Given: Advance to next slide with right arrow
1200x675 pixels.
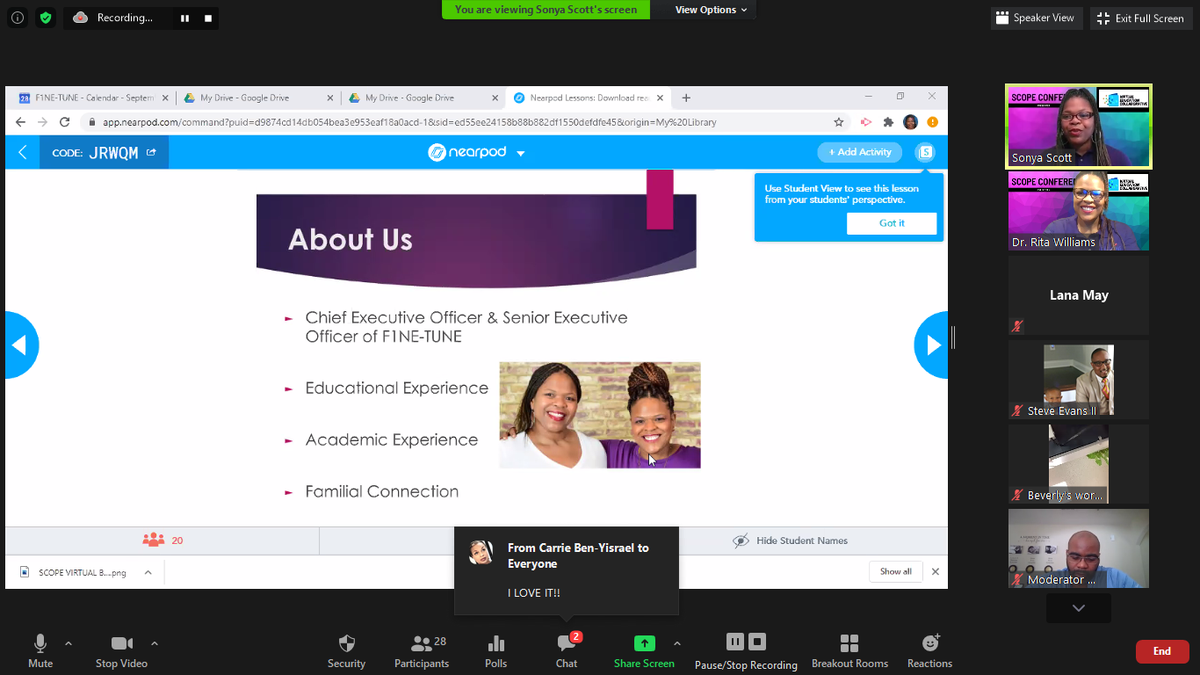Looking at the screenshot, I should (932, 345).
